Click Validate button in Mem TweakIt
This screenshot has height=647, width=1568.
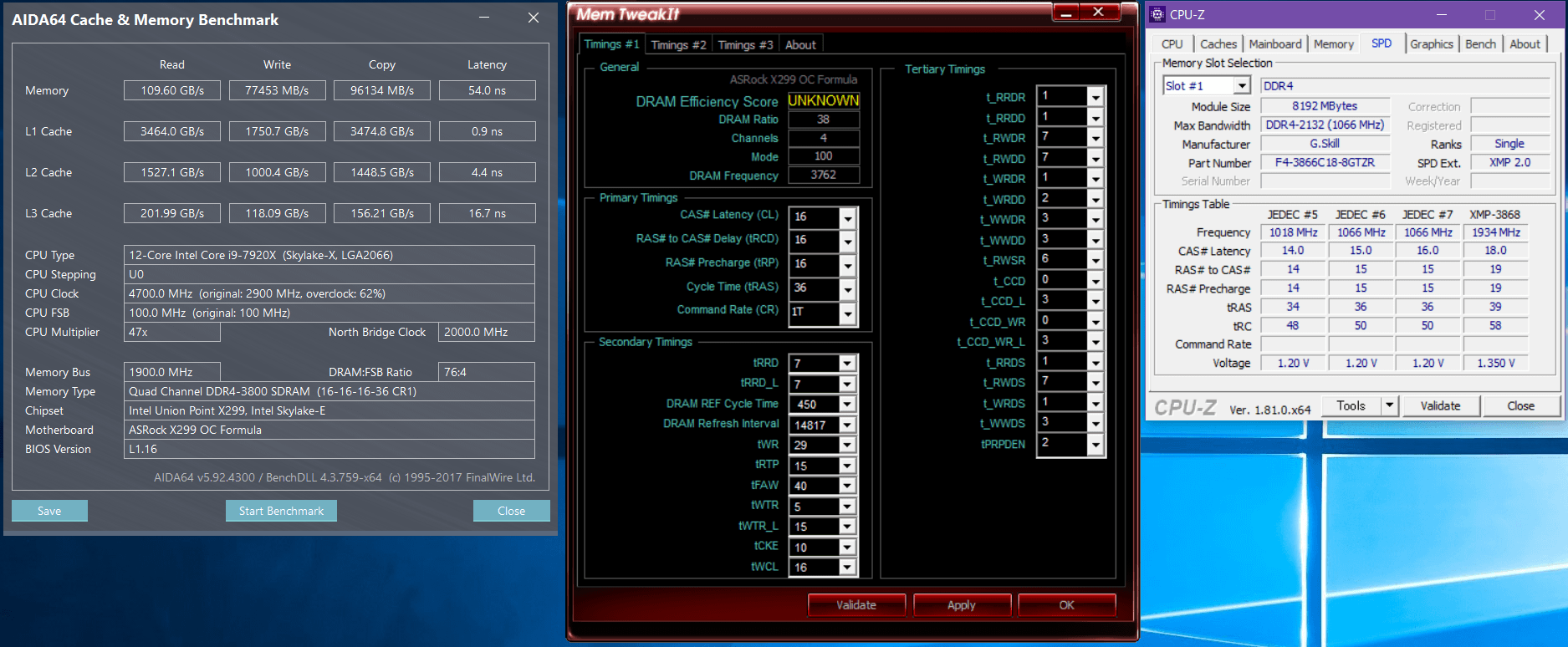[856, 605]
